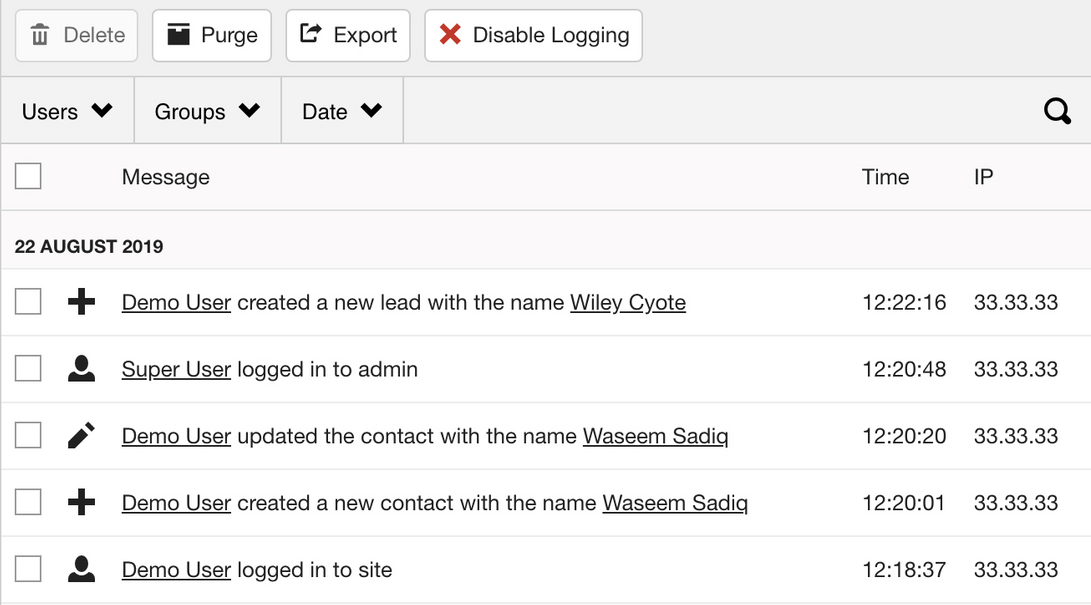Open the Wiley Cyote lead link
The width and height of the screenshot is (1091, 605).
(628, 302)
